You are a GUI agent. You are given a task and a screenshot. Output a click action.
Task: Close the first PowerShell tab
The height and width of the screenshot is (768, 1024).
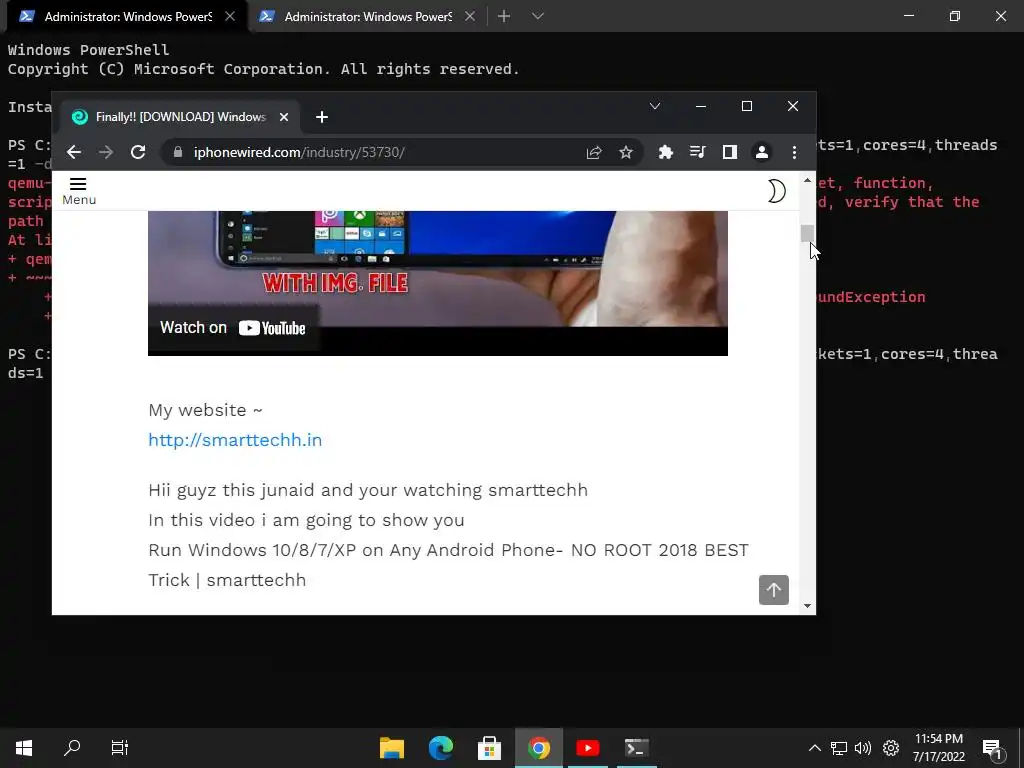[230, 16]
